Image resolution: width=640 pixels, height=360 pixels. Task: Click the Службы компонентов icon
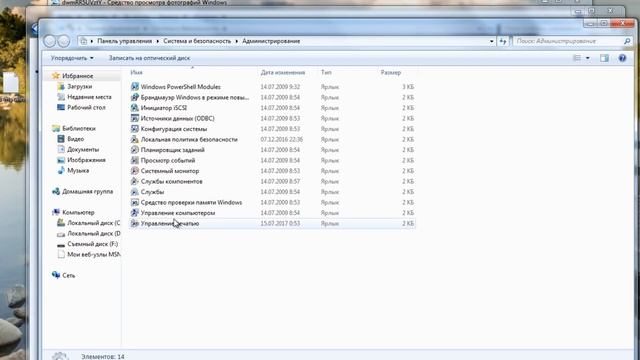[135, 181]
